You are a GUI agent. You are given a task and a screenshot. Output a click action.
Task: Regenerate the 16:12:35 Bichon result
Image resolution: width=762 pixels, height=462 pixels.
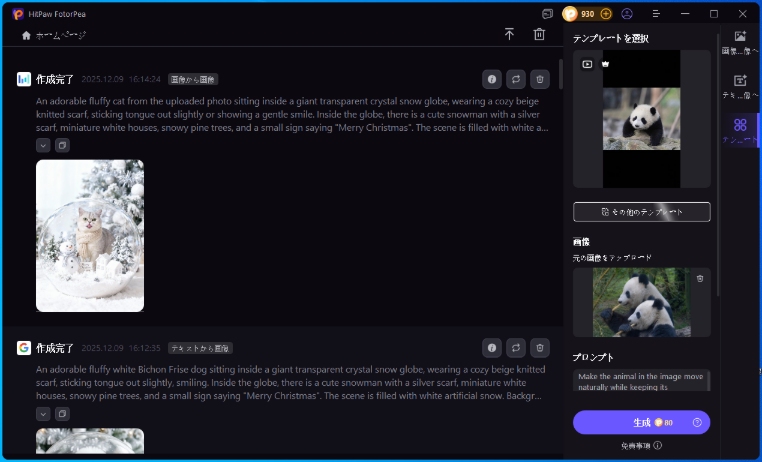click(516, 348)
